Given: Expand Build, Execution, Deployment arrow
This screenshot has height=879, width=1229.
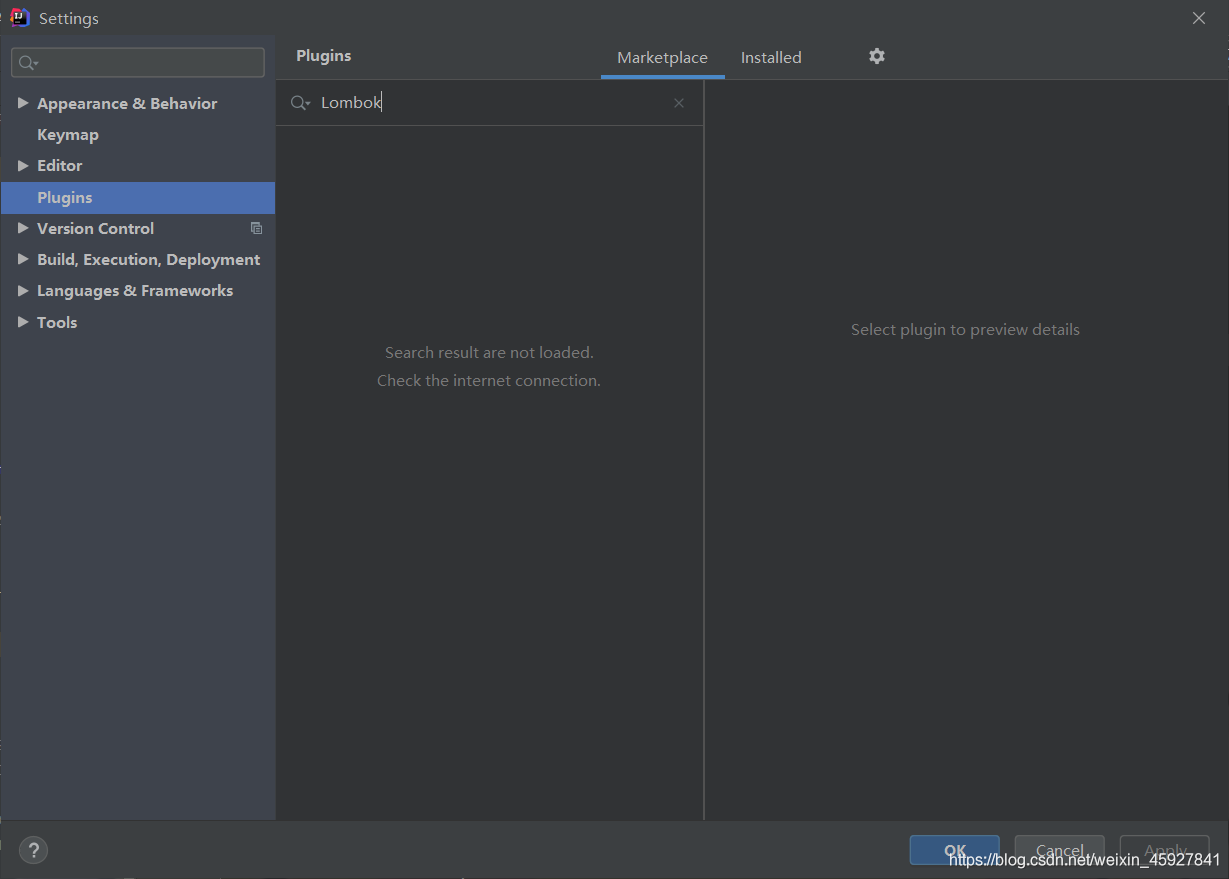Looking at the screenshot, I should 23,259.
